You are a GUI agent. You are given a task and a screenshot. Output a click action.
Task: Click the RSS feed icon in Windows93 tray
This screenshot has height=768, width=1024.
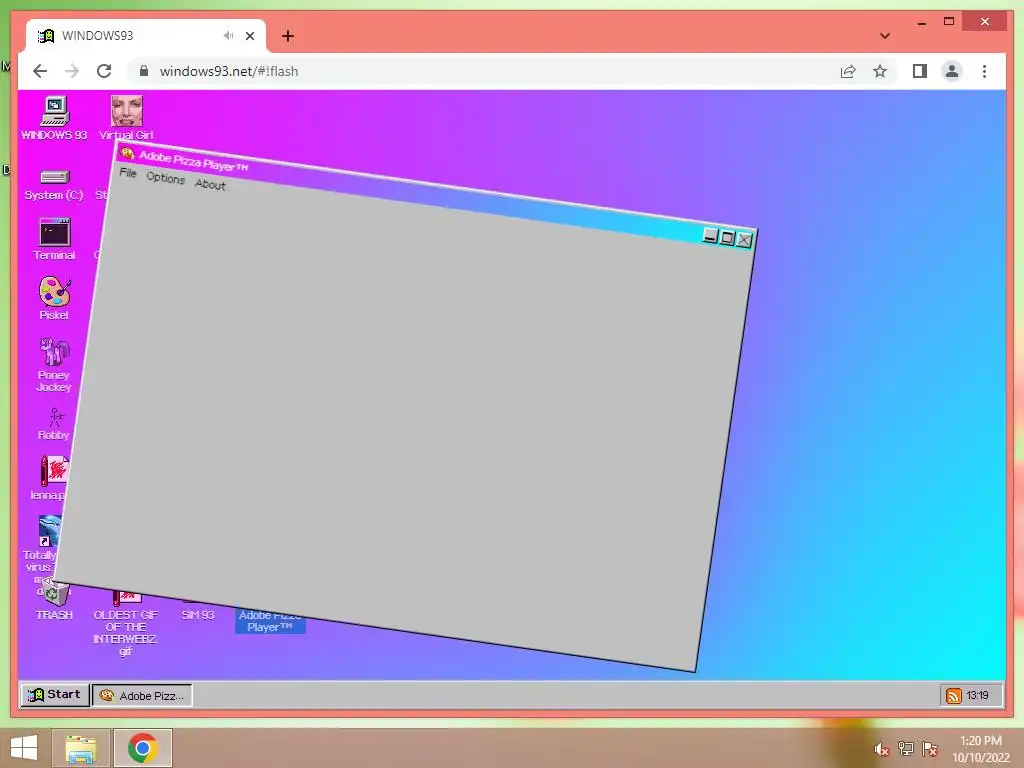click(x=953, y=696)
